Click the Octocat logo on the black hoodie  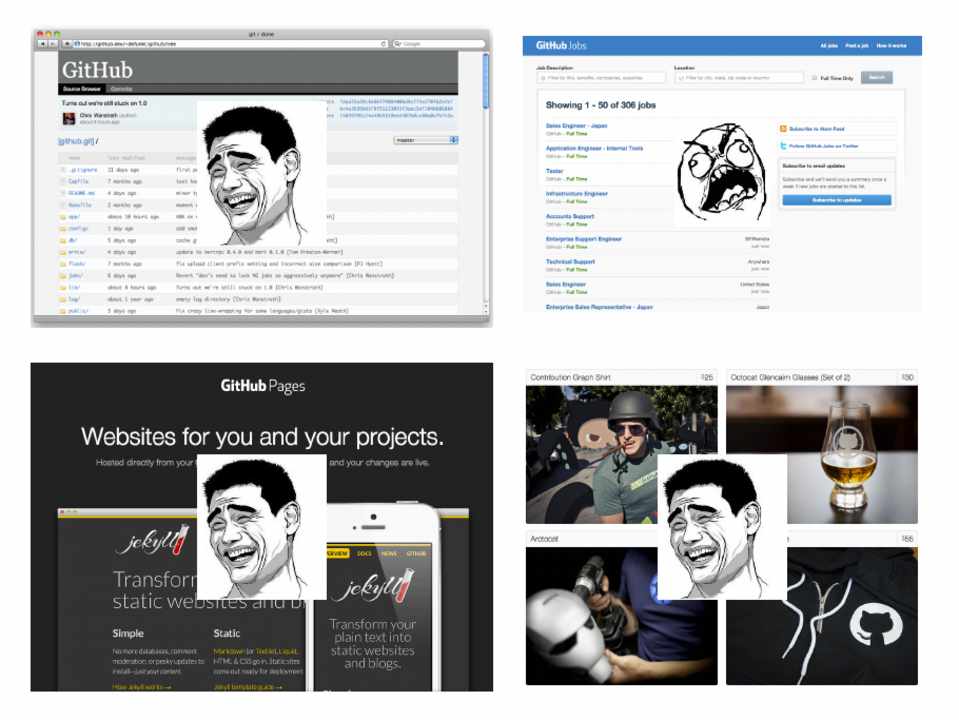tap(867, 626)
